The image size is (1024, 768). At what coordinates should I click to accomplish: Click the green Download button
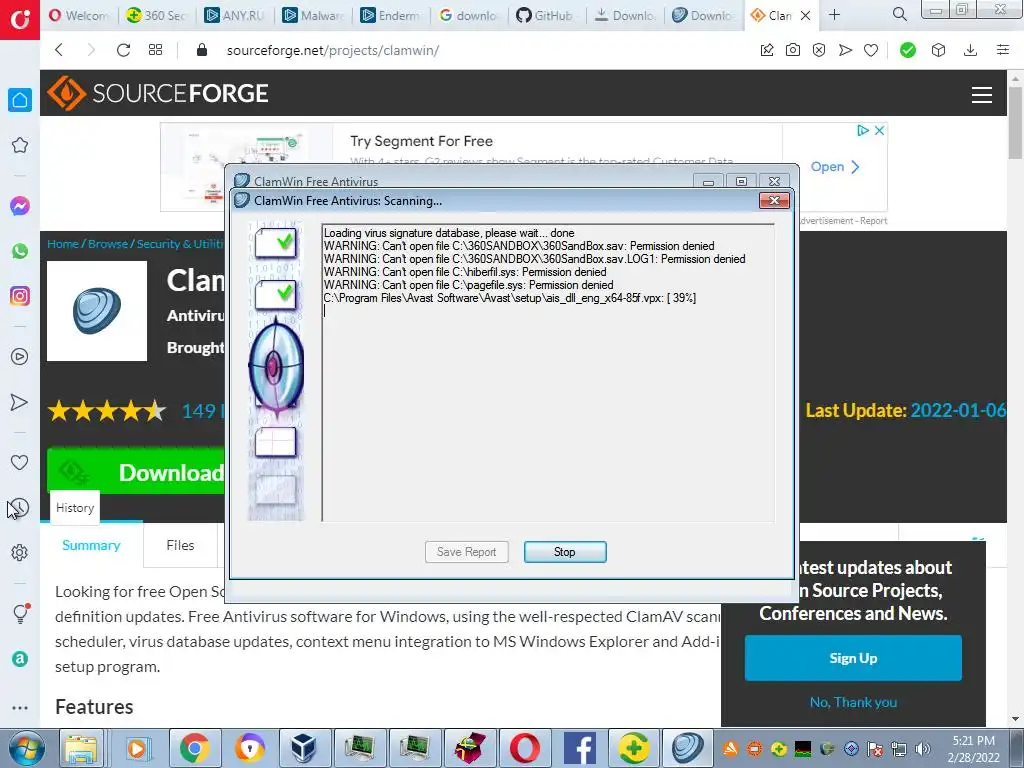(136, 472)
